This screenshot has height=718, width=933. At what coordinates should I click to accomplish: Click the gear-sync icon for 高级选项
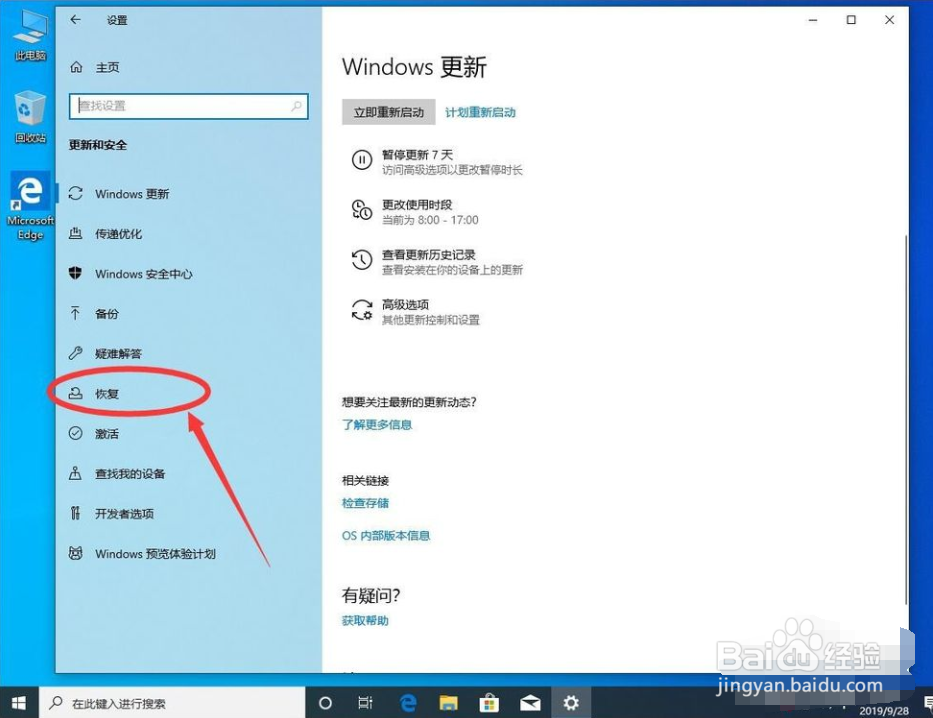coord(362,310)
